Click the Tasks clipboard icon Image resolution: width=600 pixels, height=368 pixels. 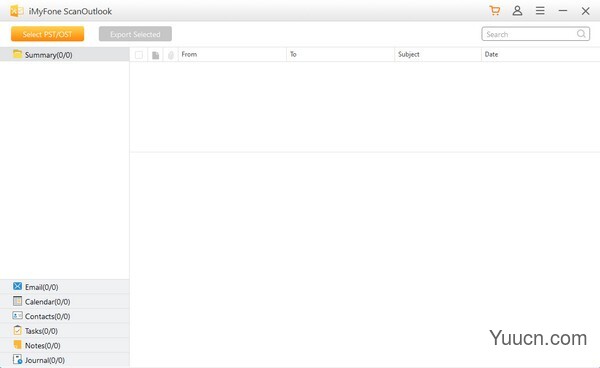pos(17,330)
